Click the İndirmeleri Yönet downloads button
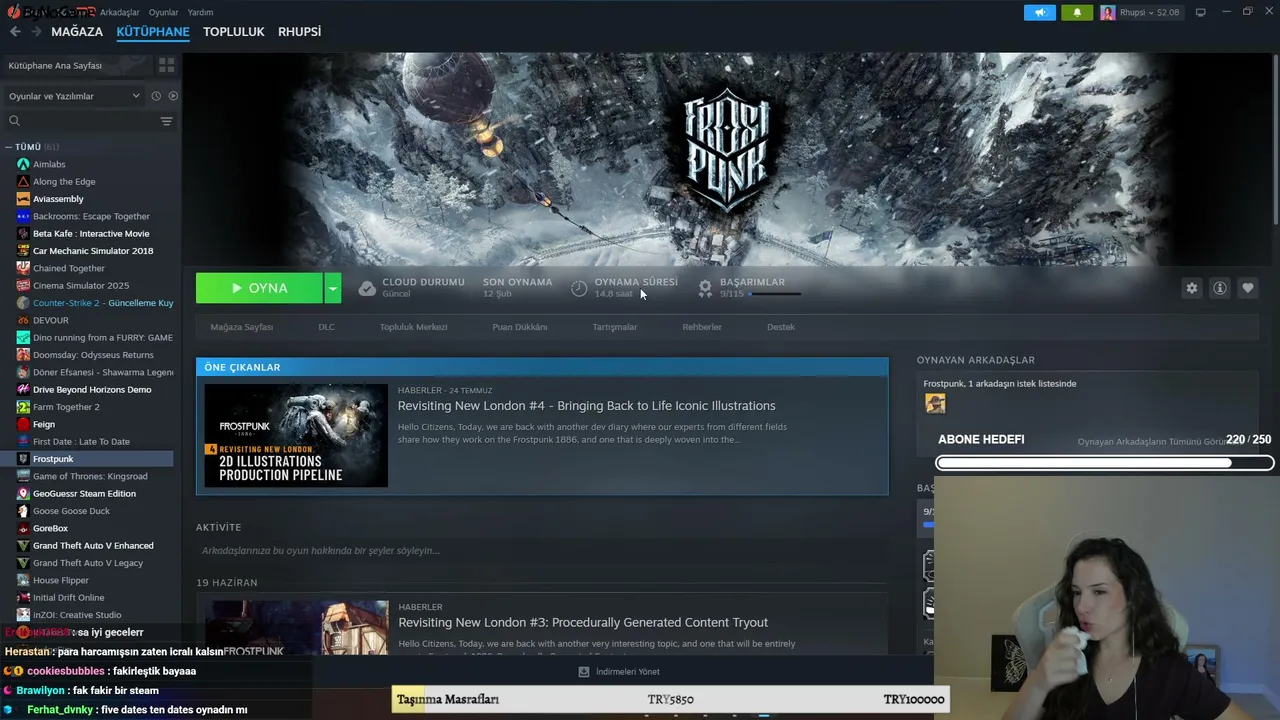Viewport: 1280px width, 720px height. [620, 672]
